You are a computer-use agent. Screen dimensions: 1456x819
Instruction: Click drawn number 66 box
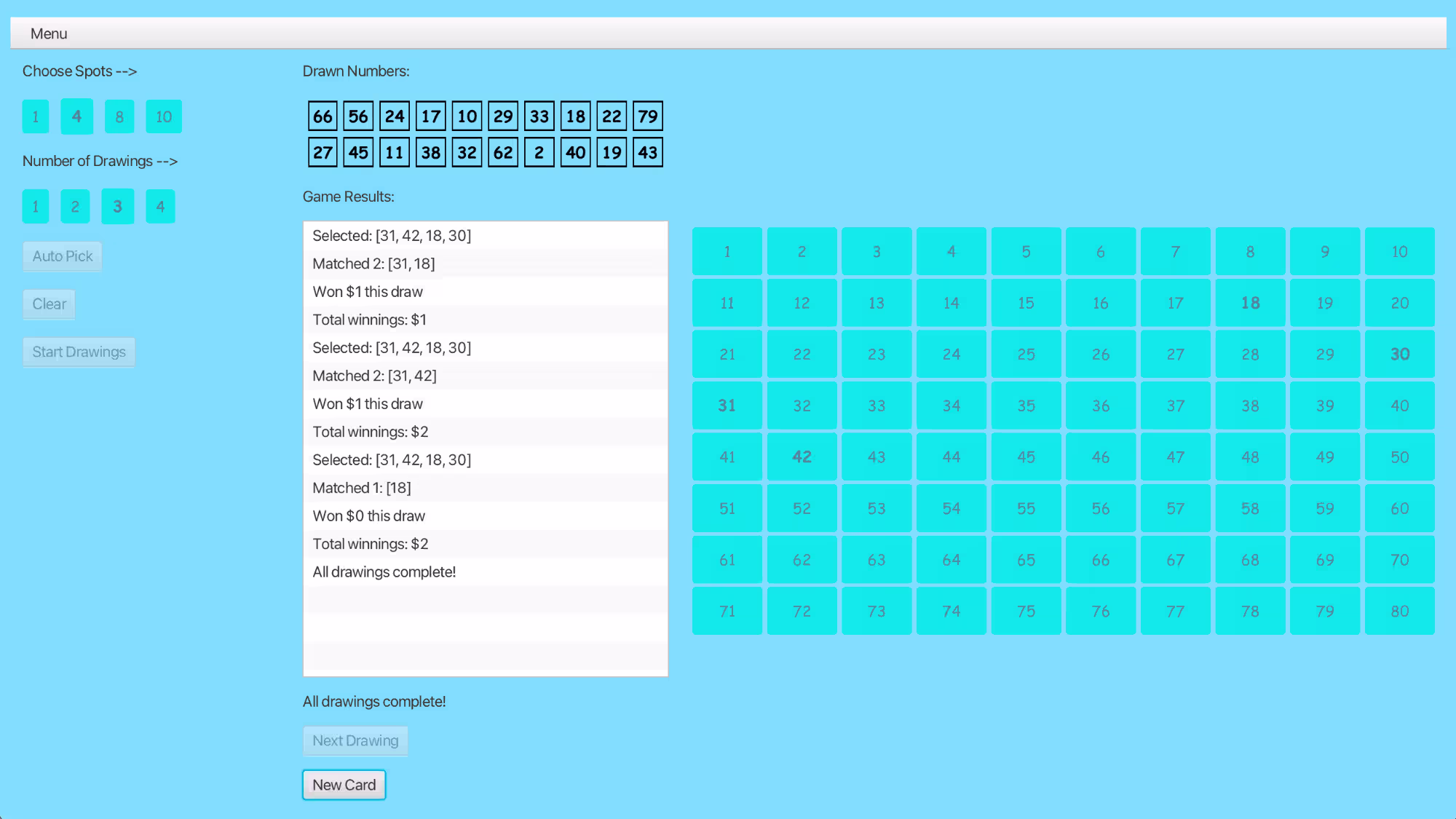[x=323, y=116]
